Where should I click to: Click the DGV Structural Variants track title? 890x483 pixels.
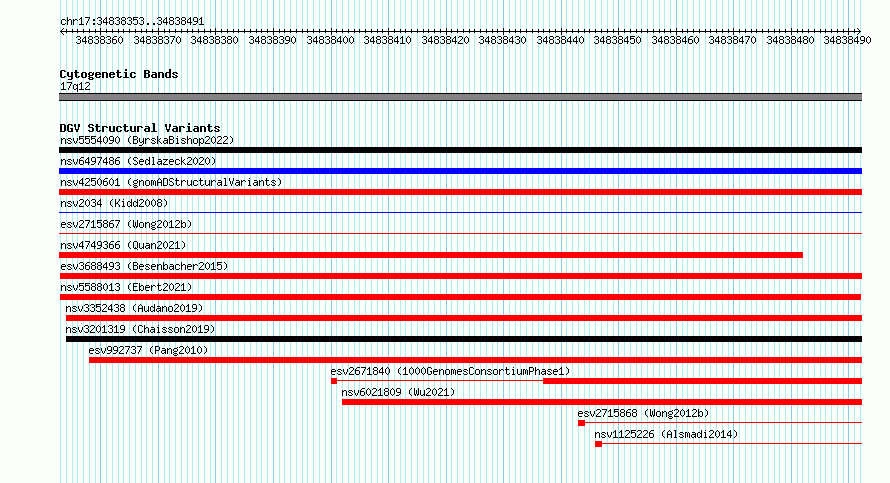click(140, 128)
